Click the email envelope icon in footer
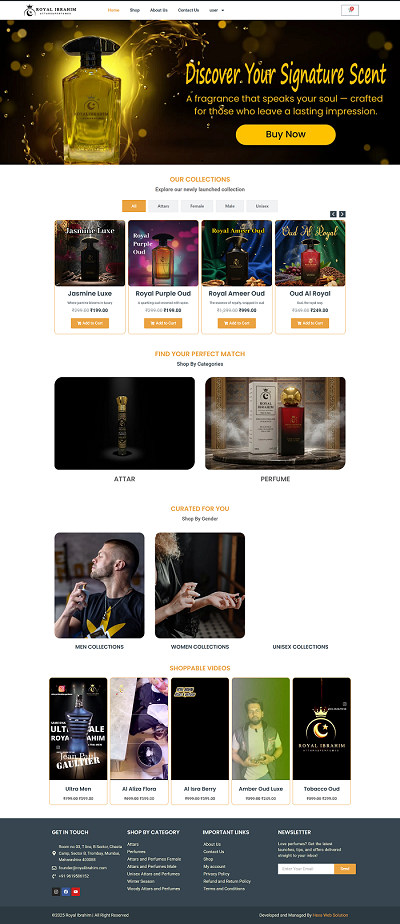This screenshot has height=924, width=400. coord(54,868)
